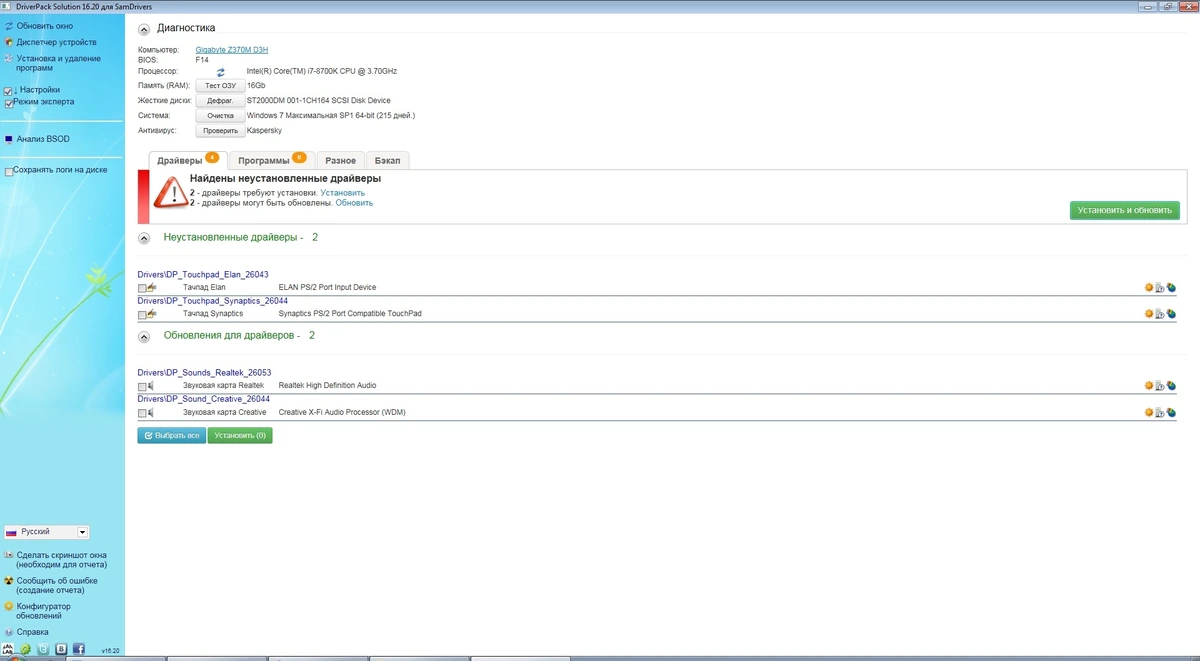
Task: Open the Facebook icon in the bottom sidebar
Action: [x=79, y=649]
